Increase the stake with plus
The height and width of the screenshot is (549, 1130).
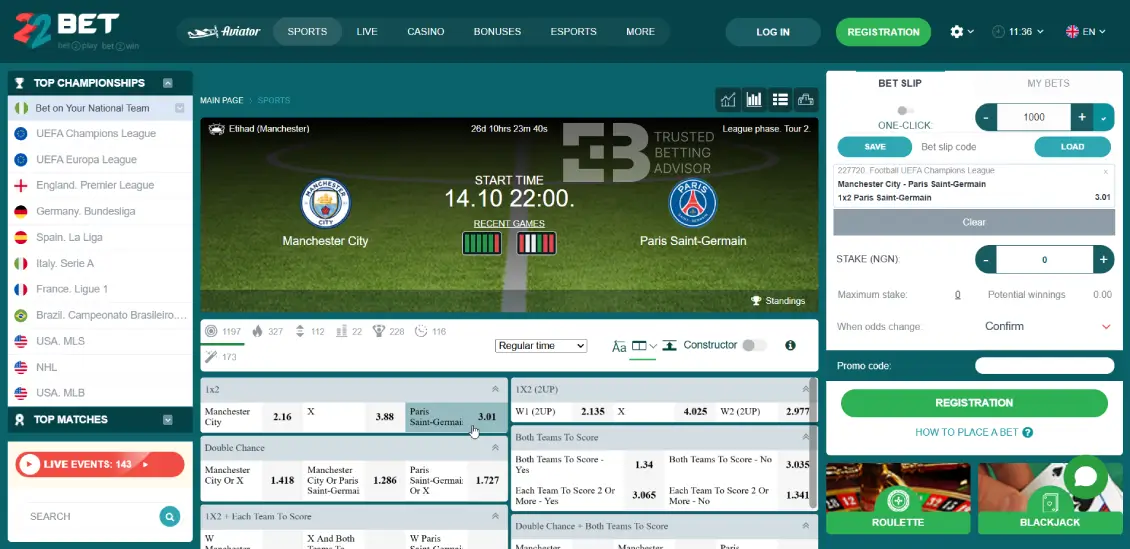[x=1103, y=259]
